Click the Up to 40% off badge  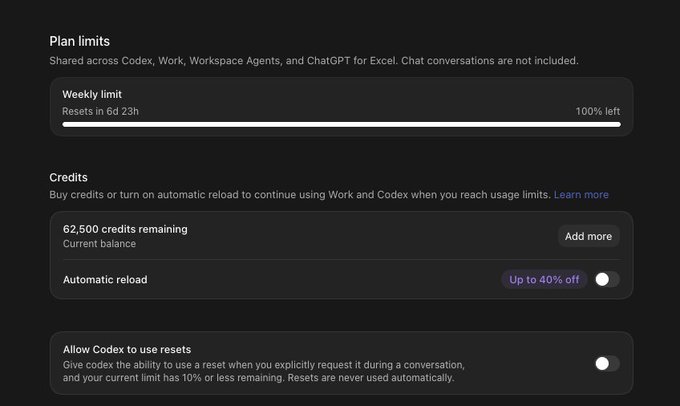click(544, 279)
